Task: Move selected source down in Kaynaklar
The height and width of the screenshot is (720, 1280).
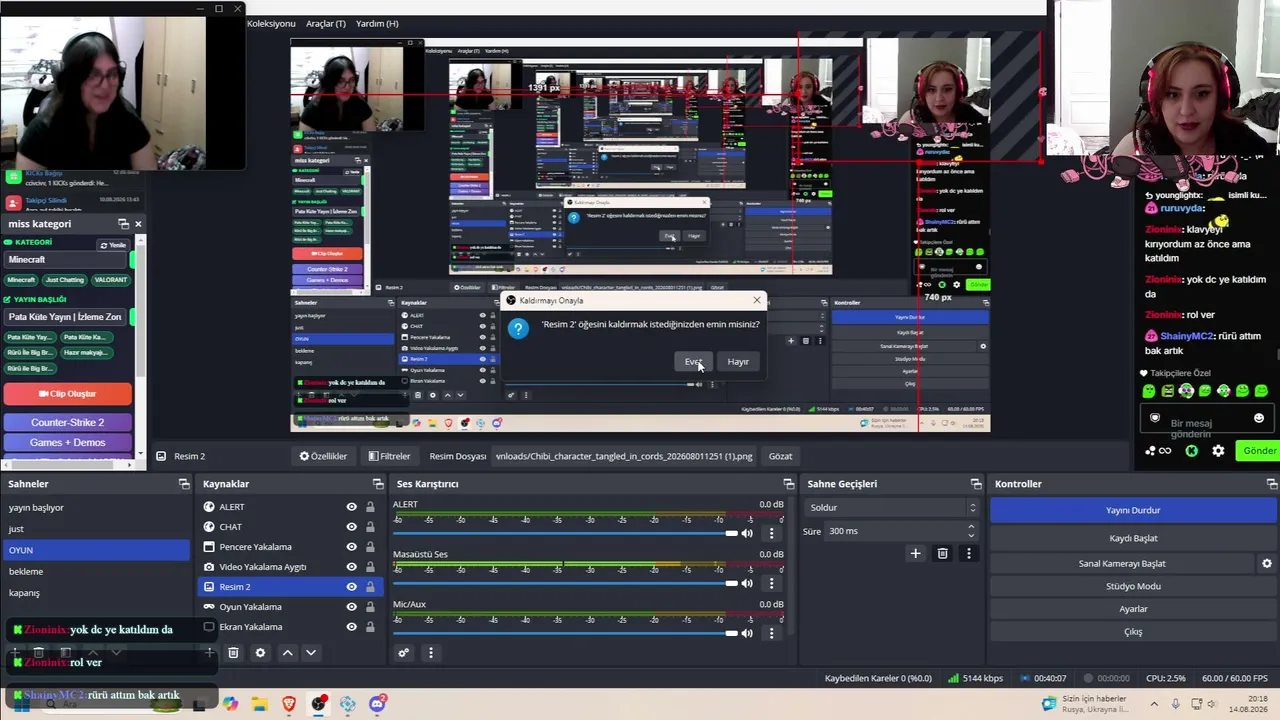Action: pos(310,653)
